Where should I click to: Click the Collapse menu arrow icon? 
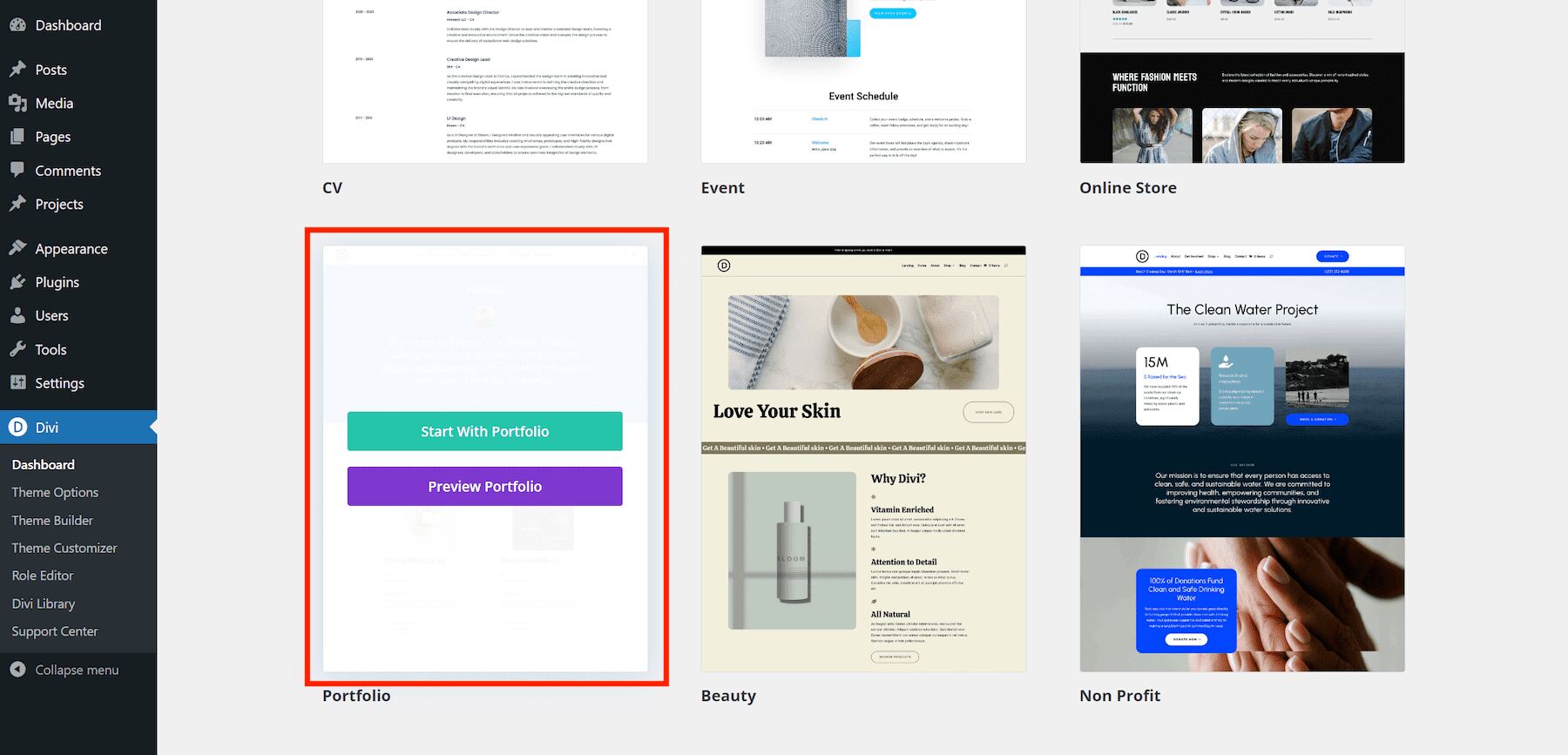(x=17, y=670)
